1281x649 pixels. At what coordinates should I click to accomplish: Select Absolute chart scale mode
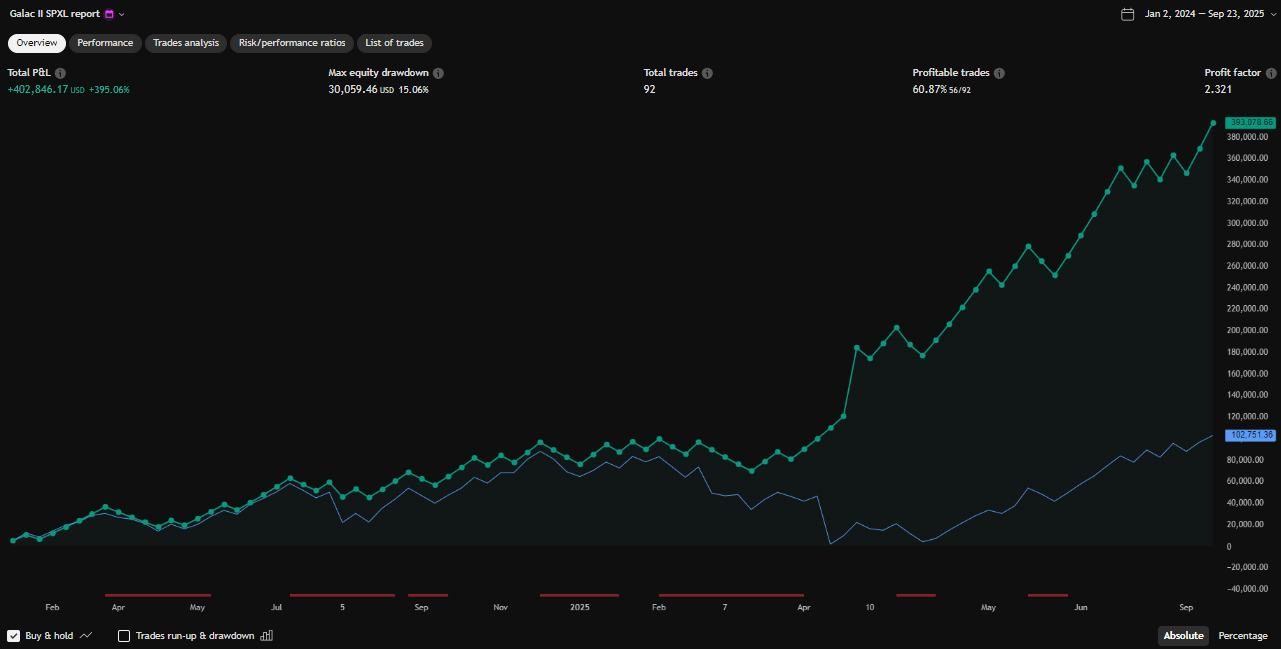[x=1183, y=636]
